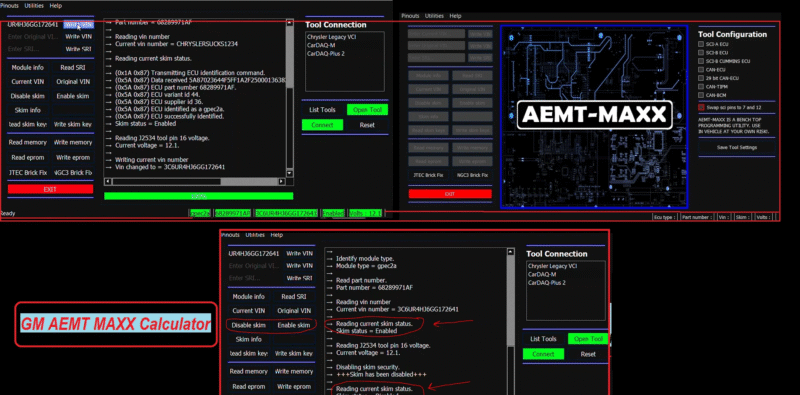Click gpec2a status bar entry
This screenshot has width=800, height=395.
coord(200,213)
